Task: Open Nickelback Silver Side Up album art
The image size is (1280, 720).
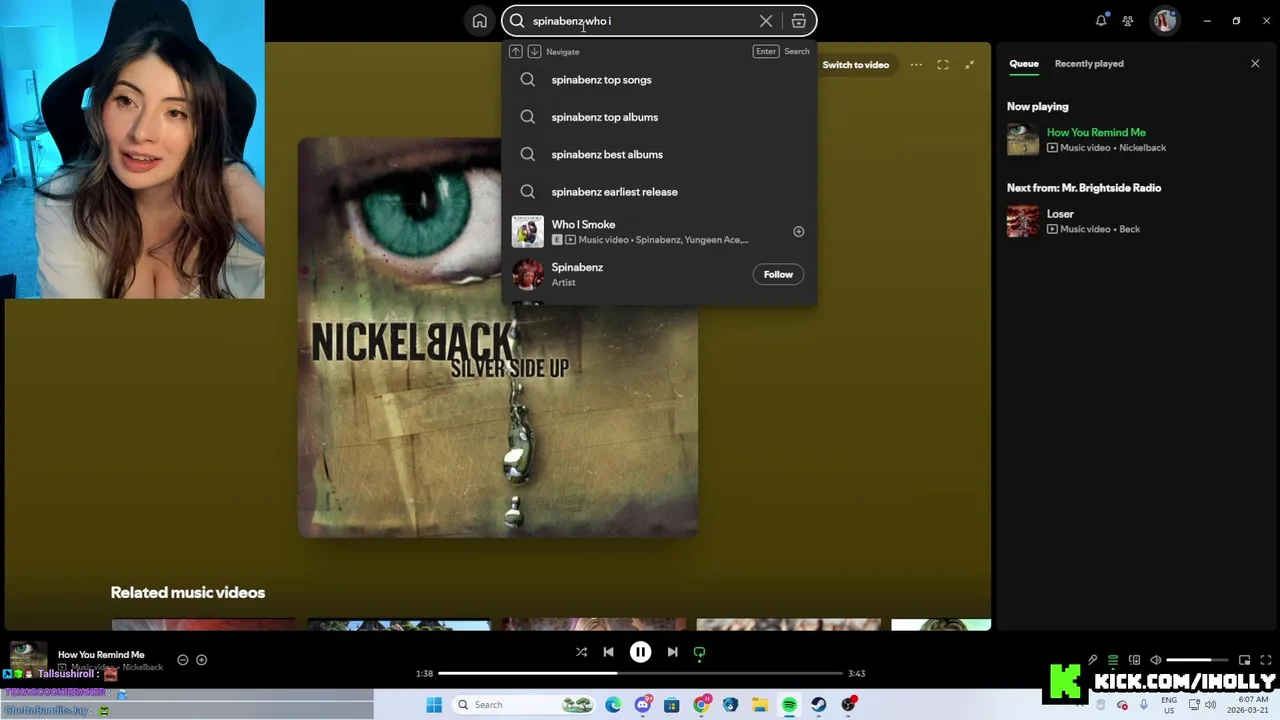Action: tap(498, 337)
